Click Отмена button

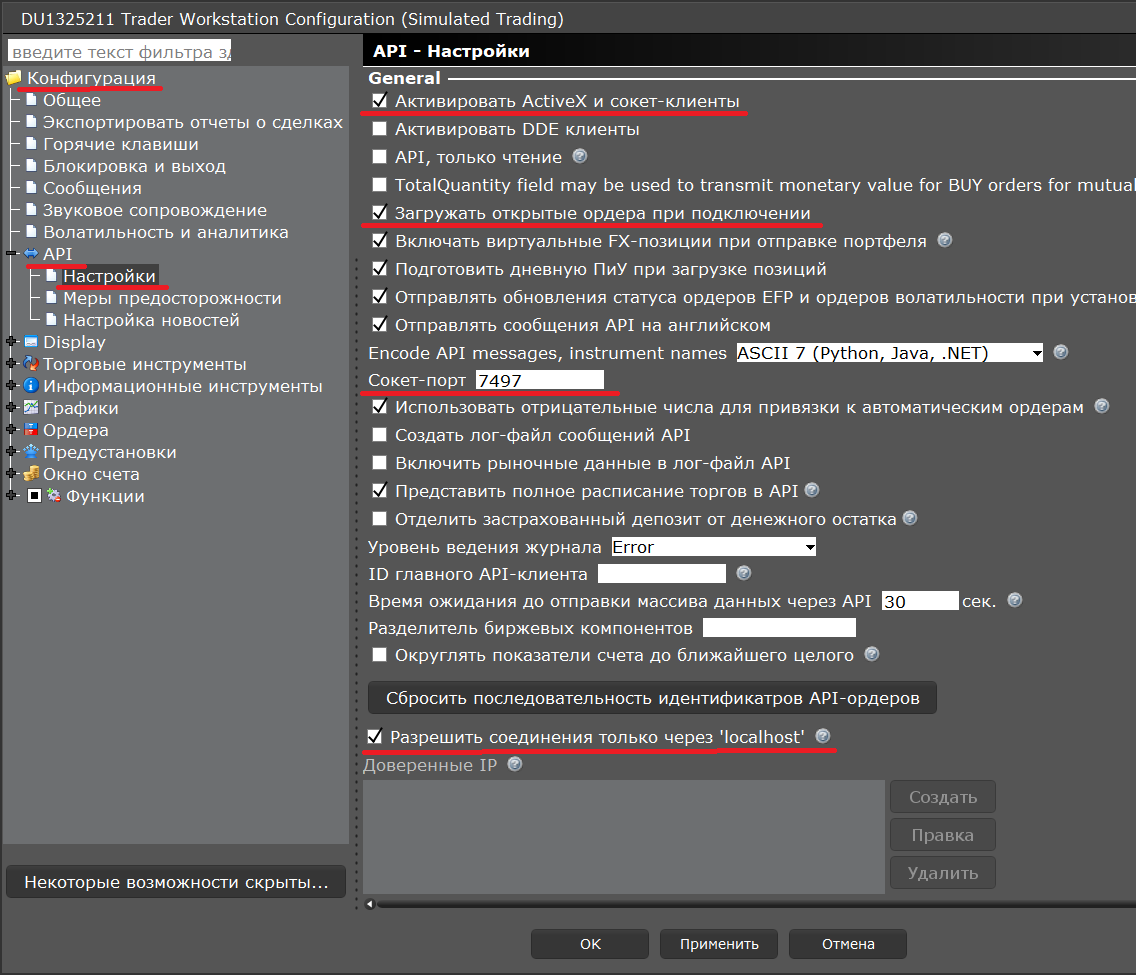(848, 944)
